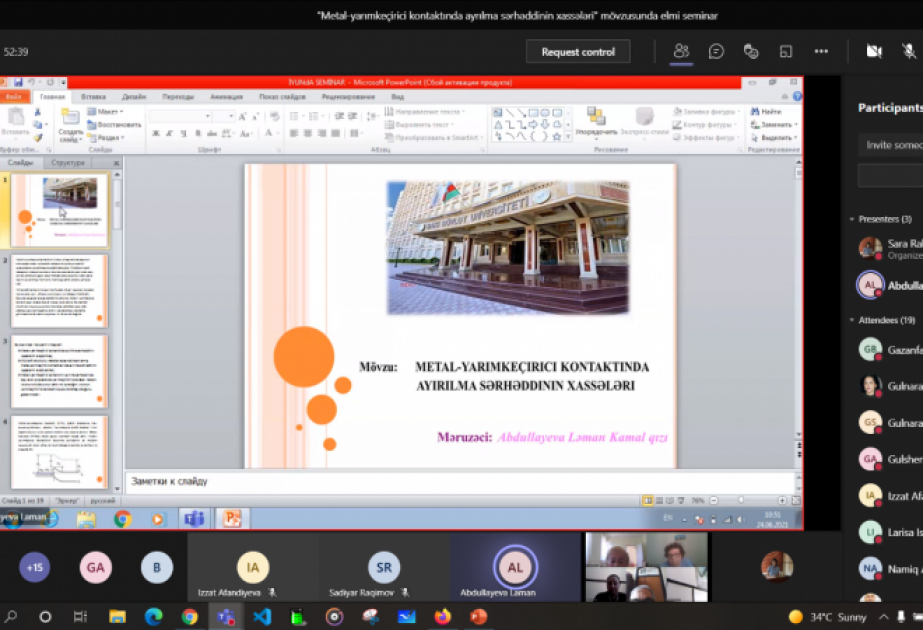Select the Abdullayeva Laman participant tile
Image resolution: width=923 pixels, height=630 pixels.
515,568
